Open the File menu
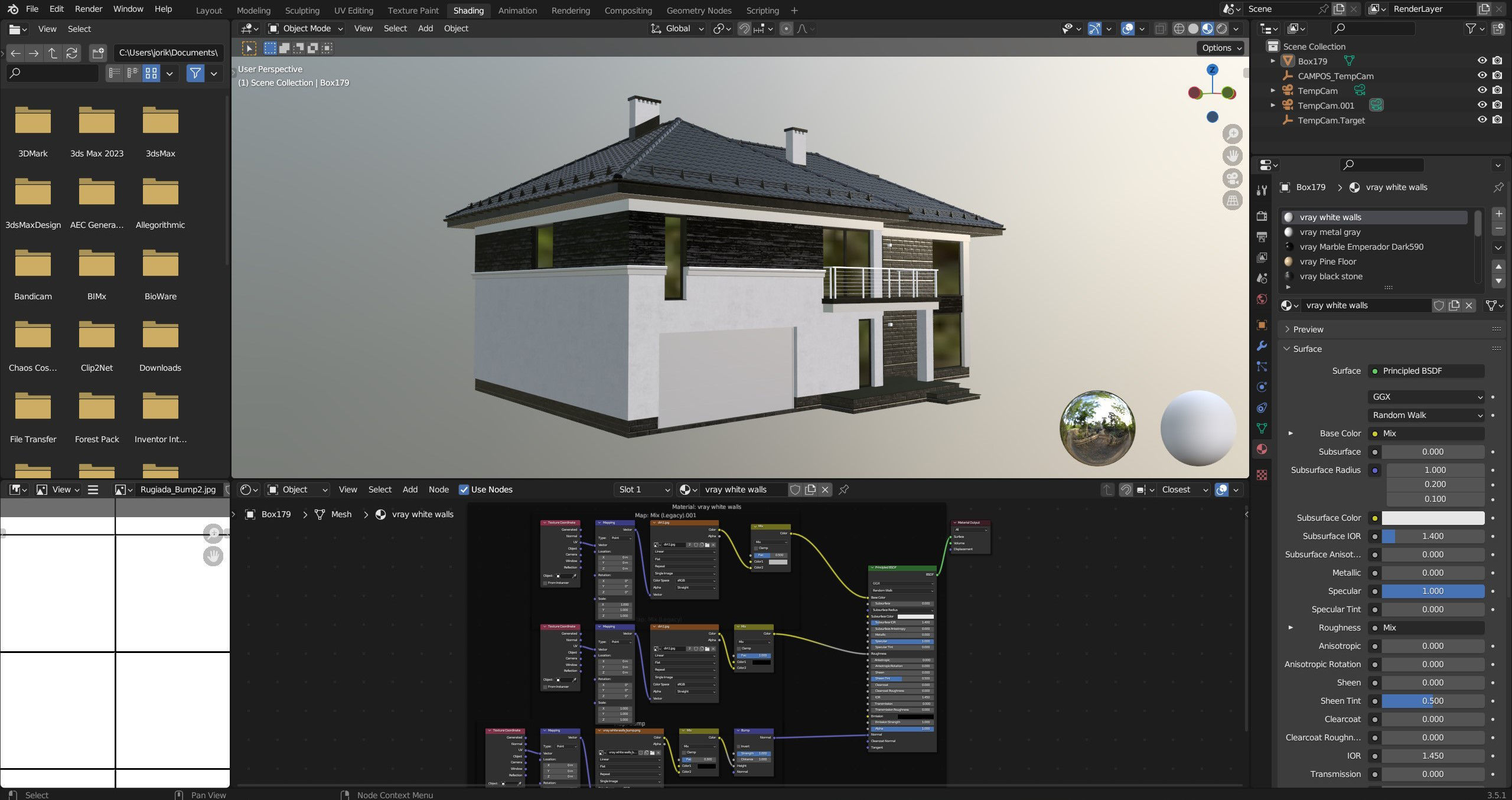The width and height of the screenshot is (1512, 800). pos(32,9)
